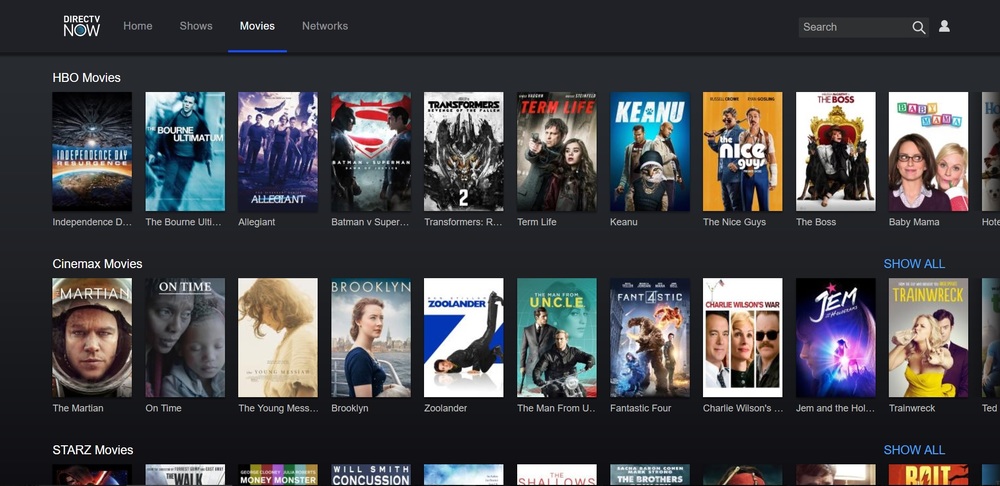Click the 'Keanu' title under poster
This screenshot has height=486, width=1000.
pos(624,222)
